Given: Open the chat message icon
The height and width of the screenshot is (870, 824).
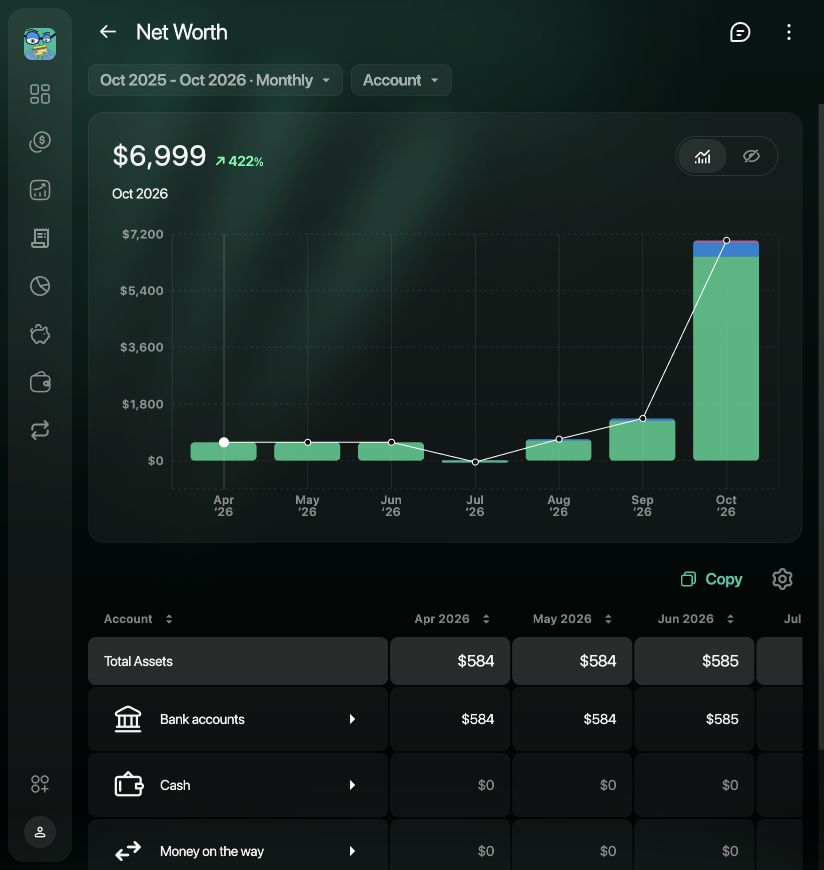Looking at the screenshot, I should point(740,32).
